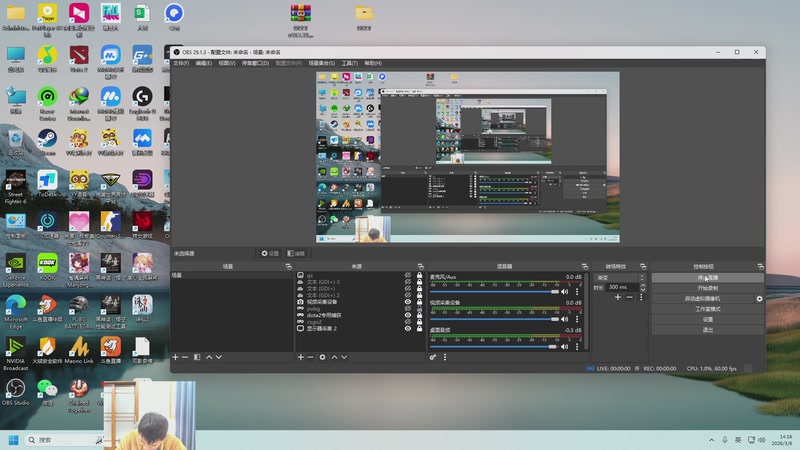Open mixer panel three-dot menu beside gears
Viewport: 800px width, 450px height.
pyautogui.click(x=445, y=357)
